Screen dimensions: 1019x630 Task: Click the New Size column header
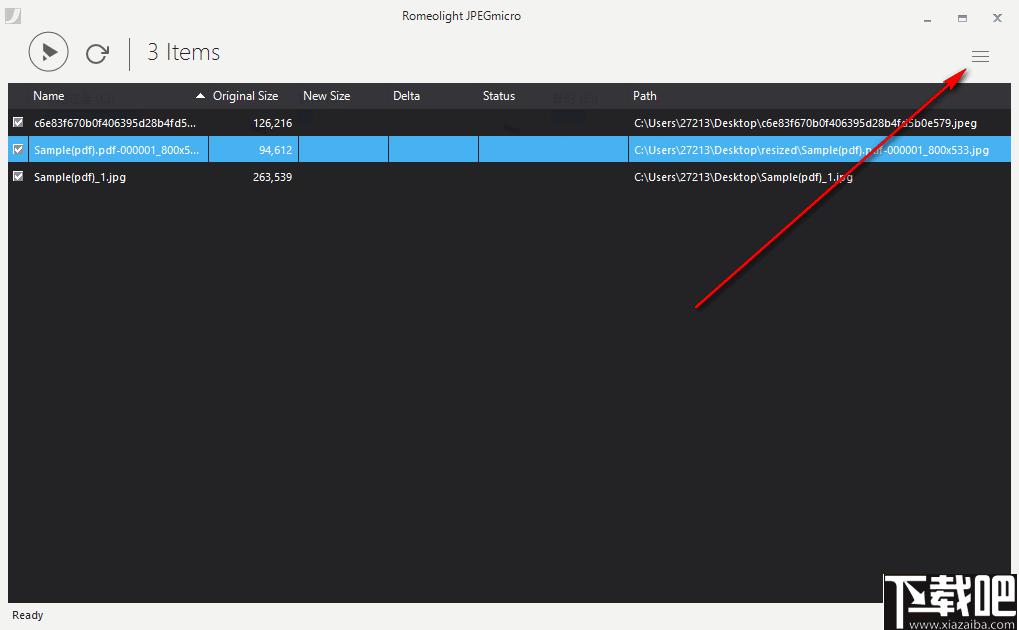coord(326,96)
